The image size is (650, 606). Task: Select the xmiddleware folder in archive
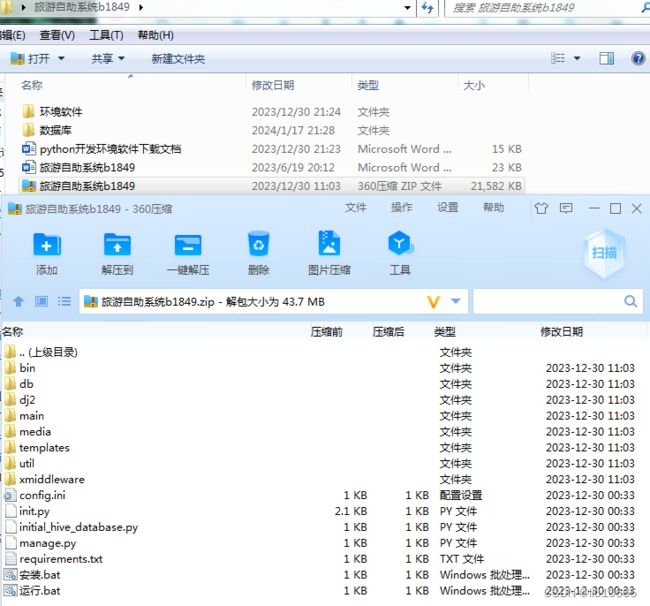44,480
